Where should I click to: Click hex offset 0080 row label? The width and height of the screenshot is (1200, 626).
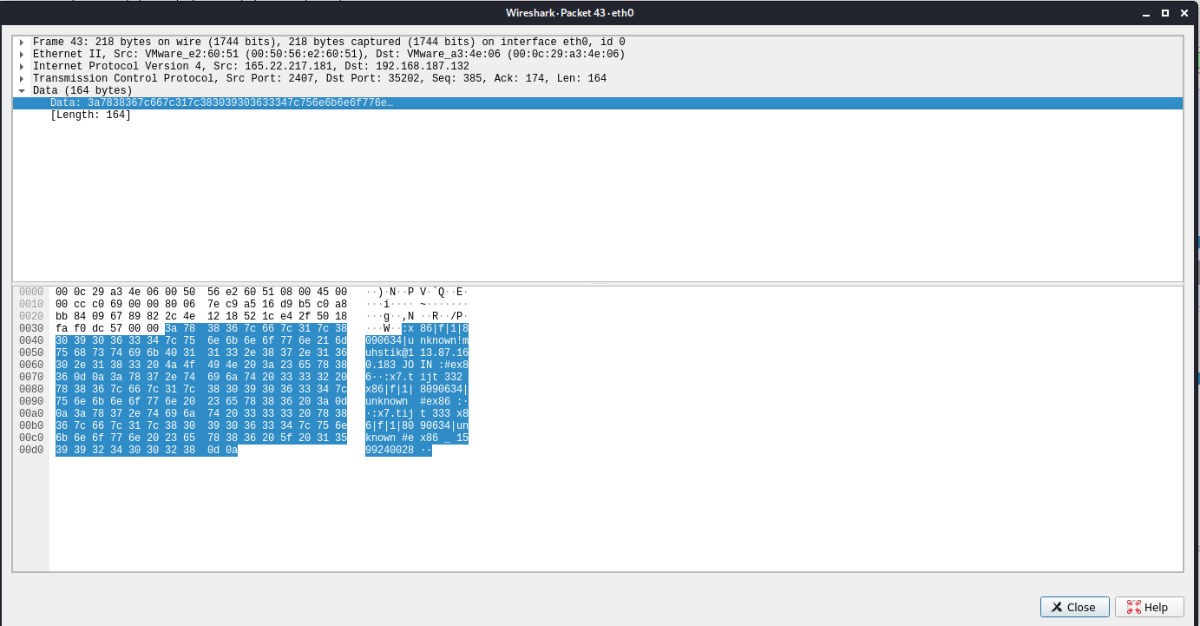point(31,389)
